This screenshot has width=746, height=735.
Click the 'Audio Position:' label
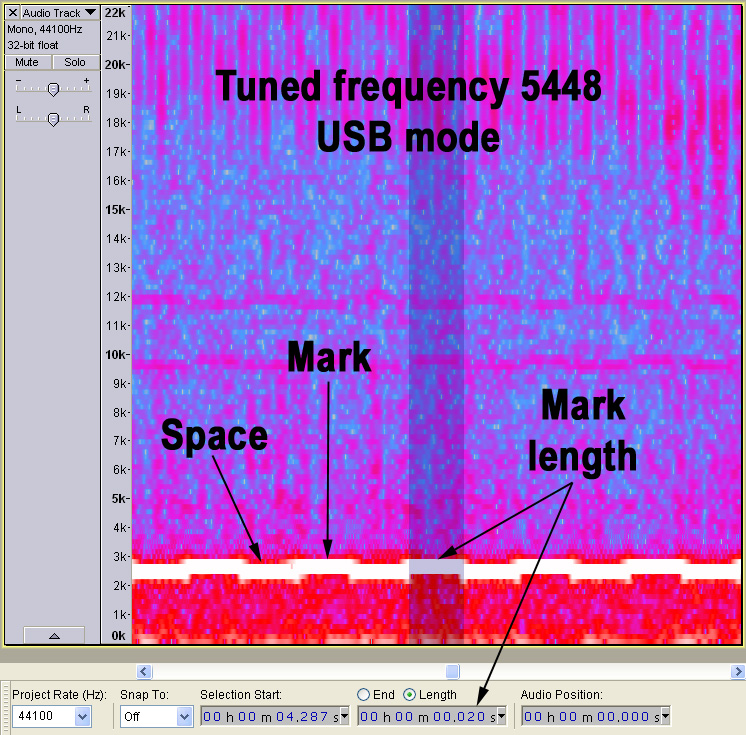pyautogui.click(x=561, y=695)
